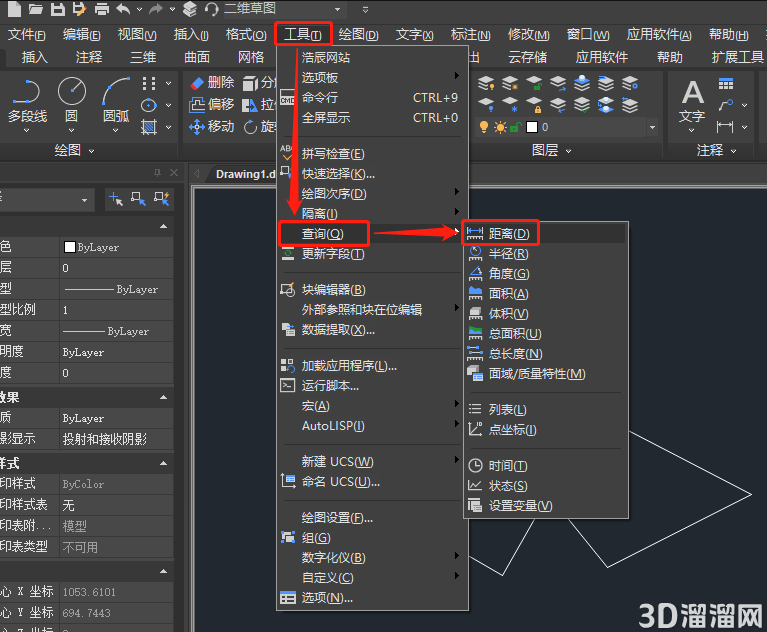767x632 pixels.
Task: Click the Delete (删除) eraser icon
Action: coord(197,83)
